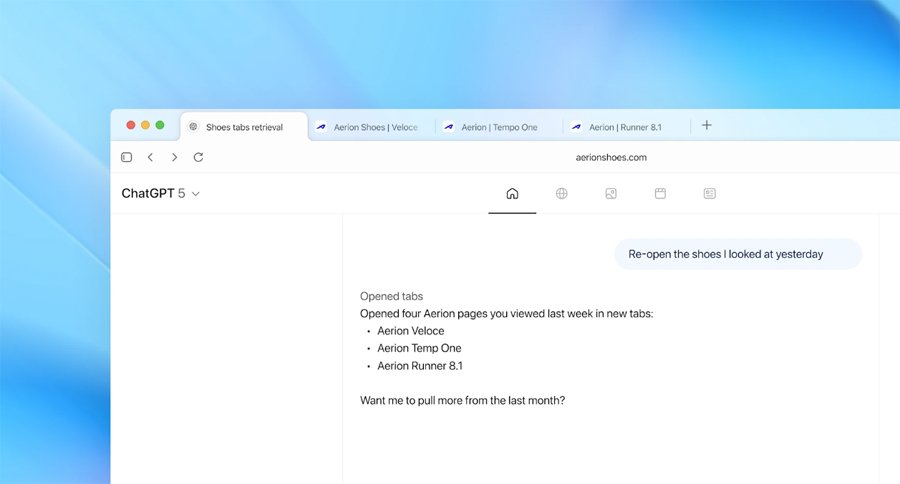The height and width of the screenshot is (484, 900).
Task: Click the Aerion logo on Tempo One tab
Action: pos(449,127)
